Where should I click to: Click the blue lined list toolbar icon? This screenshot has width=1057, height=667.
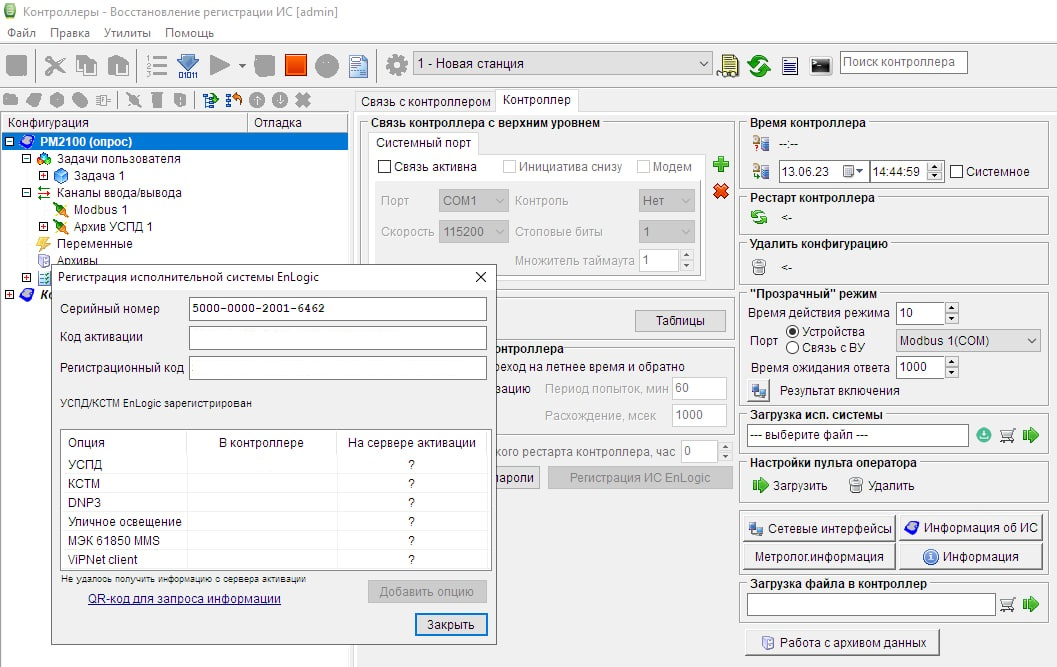click(790, 65)
